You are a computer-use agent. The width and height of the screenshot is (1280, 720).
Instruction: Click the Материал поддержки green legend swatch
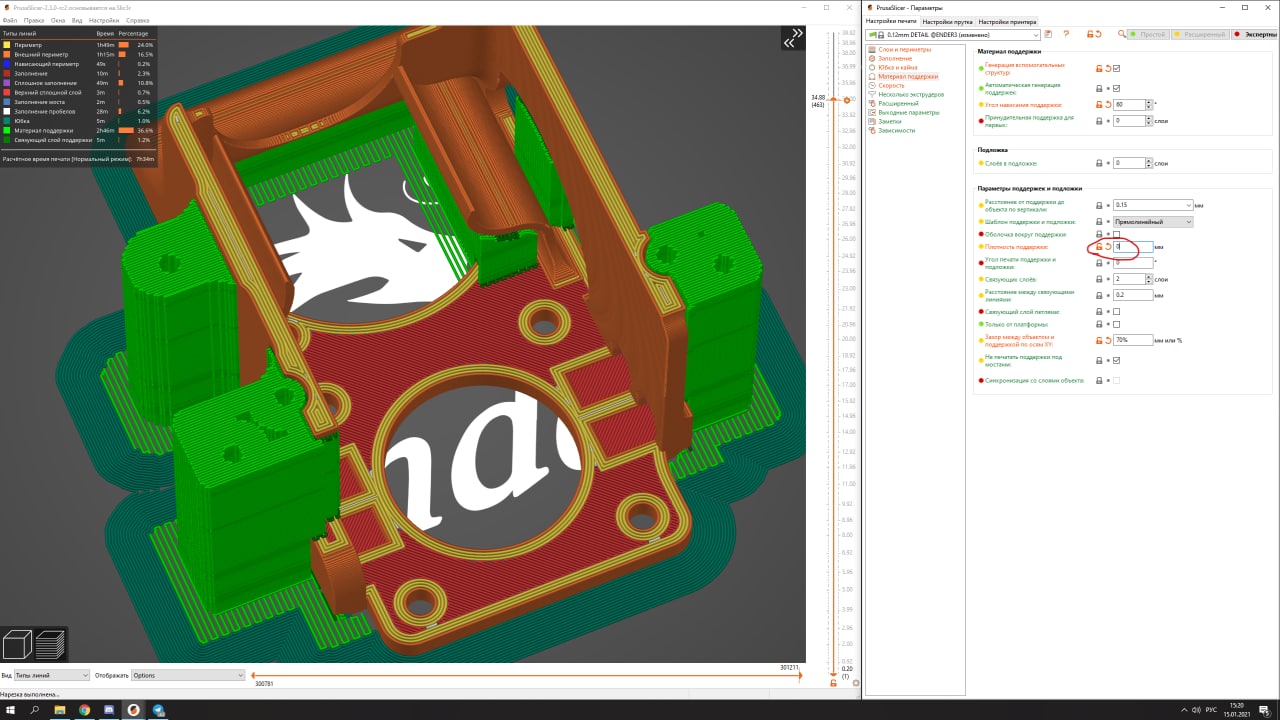tap(8, 130)
